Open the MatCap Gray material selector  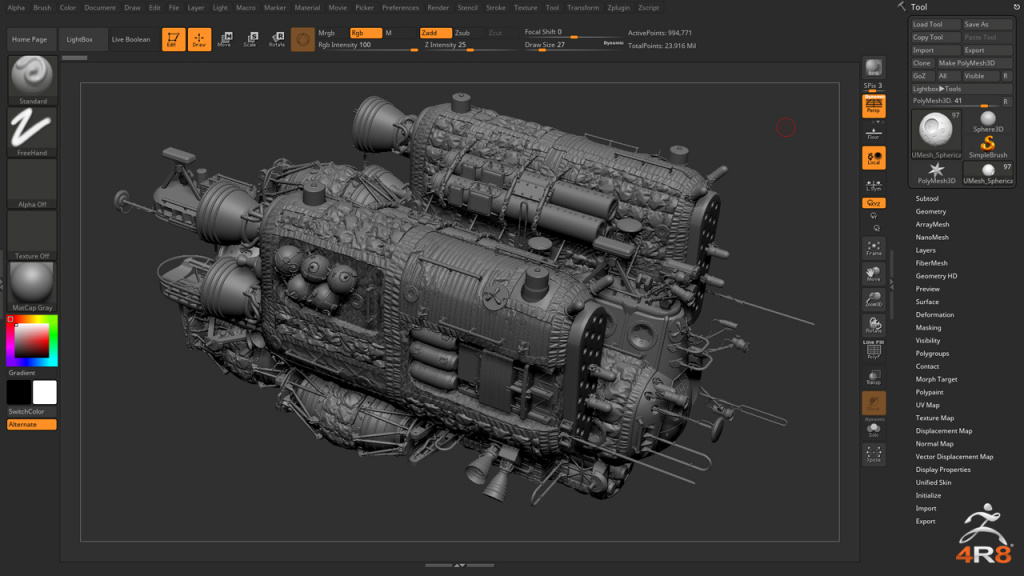(32, 287)
